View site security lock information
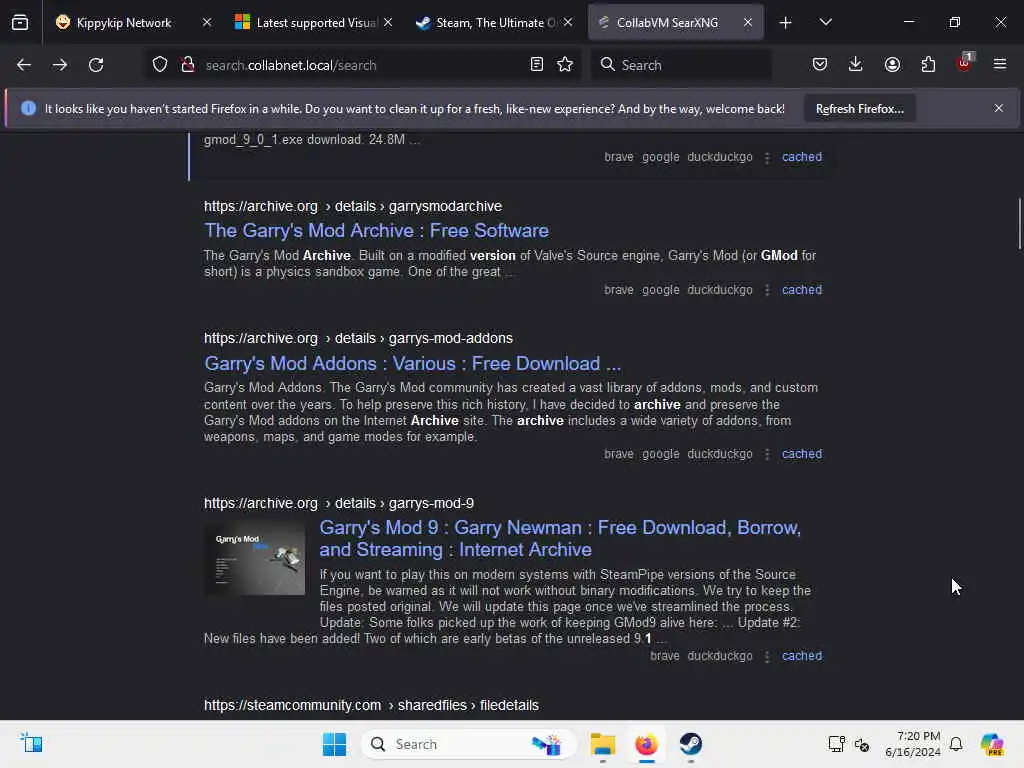Screen dimensions: 1024x768 pos(188,65)
